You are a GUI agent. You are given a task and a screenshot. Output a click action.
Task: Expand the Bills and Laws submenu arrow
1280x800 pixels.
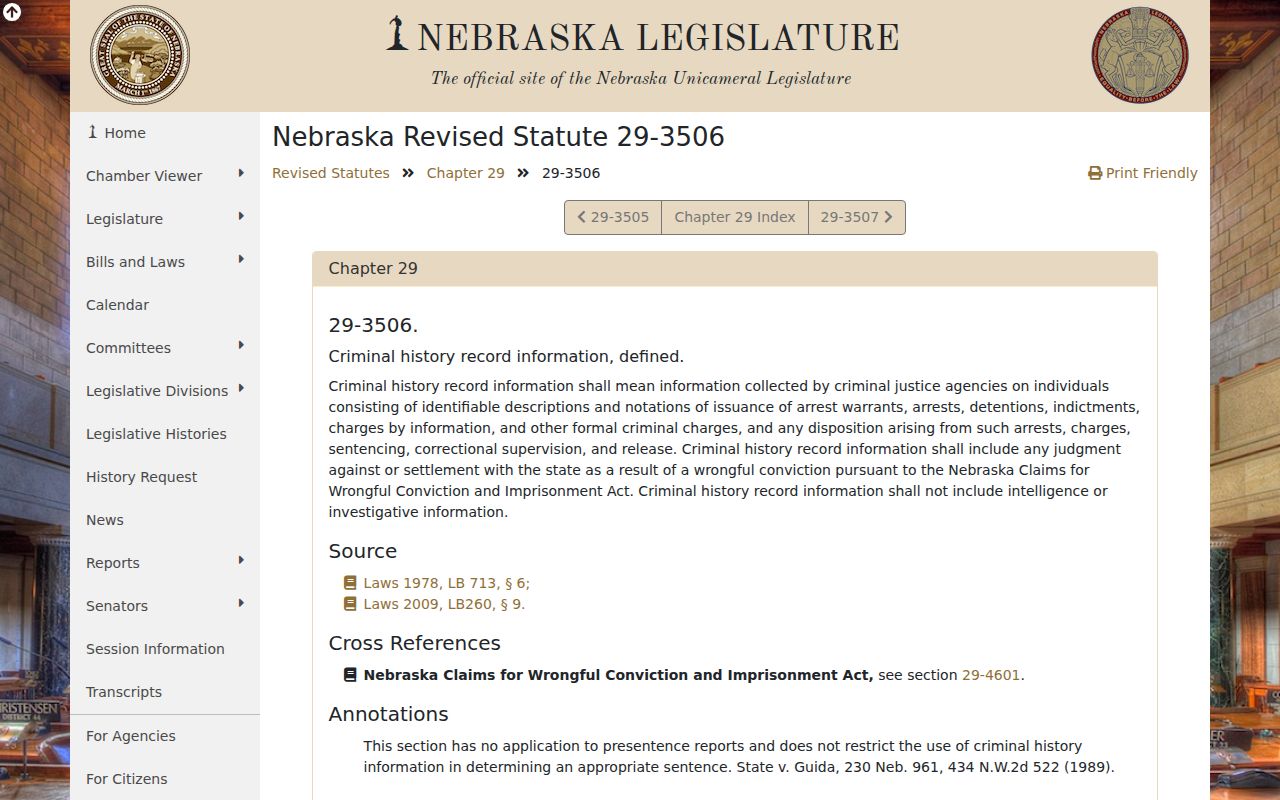(241, 260)
